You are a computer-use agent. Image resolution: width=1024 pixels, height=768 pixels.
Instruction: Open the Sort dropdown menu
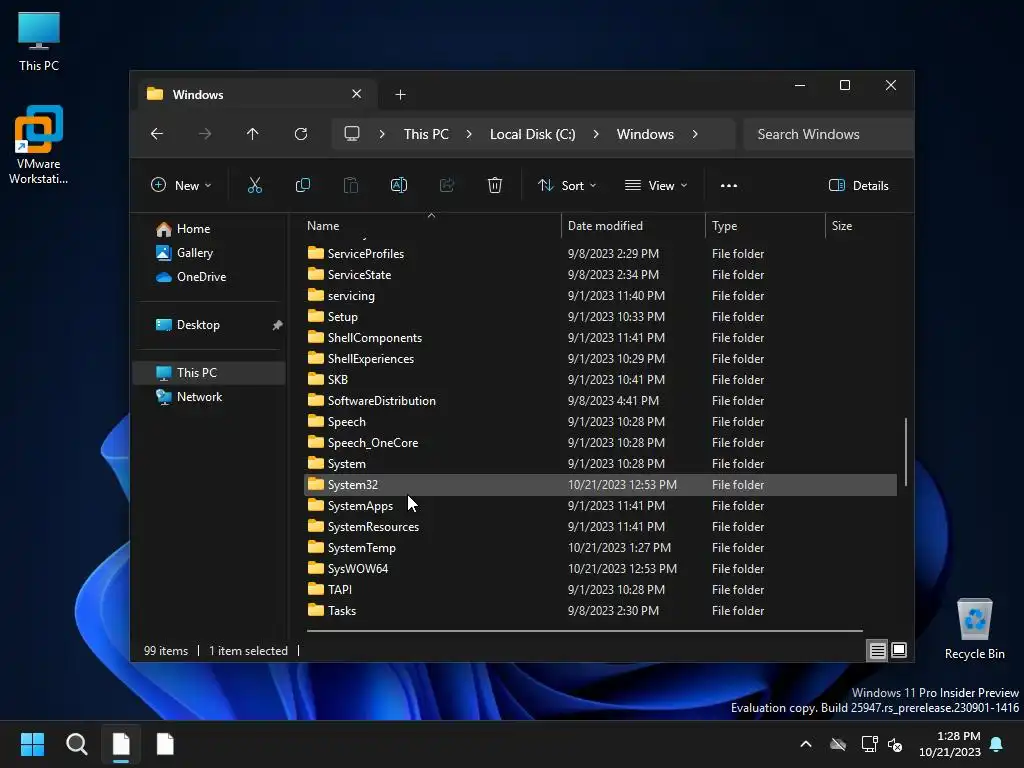pyautogui.click(x=567, y=186)
